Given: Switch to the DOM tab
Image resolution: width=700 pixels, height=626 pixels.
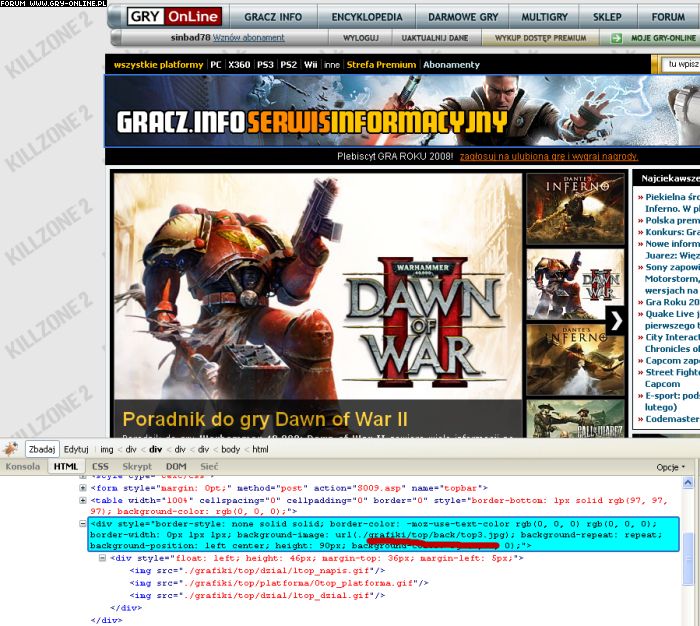Looking at the screenshot, I should (x=176, y=466).
